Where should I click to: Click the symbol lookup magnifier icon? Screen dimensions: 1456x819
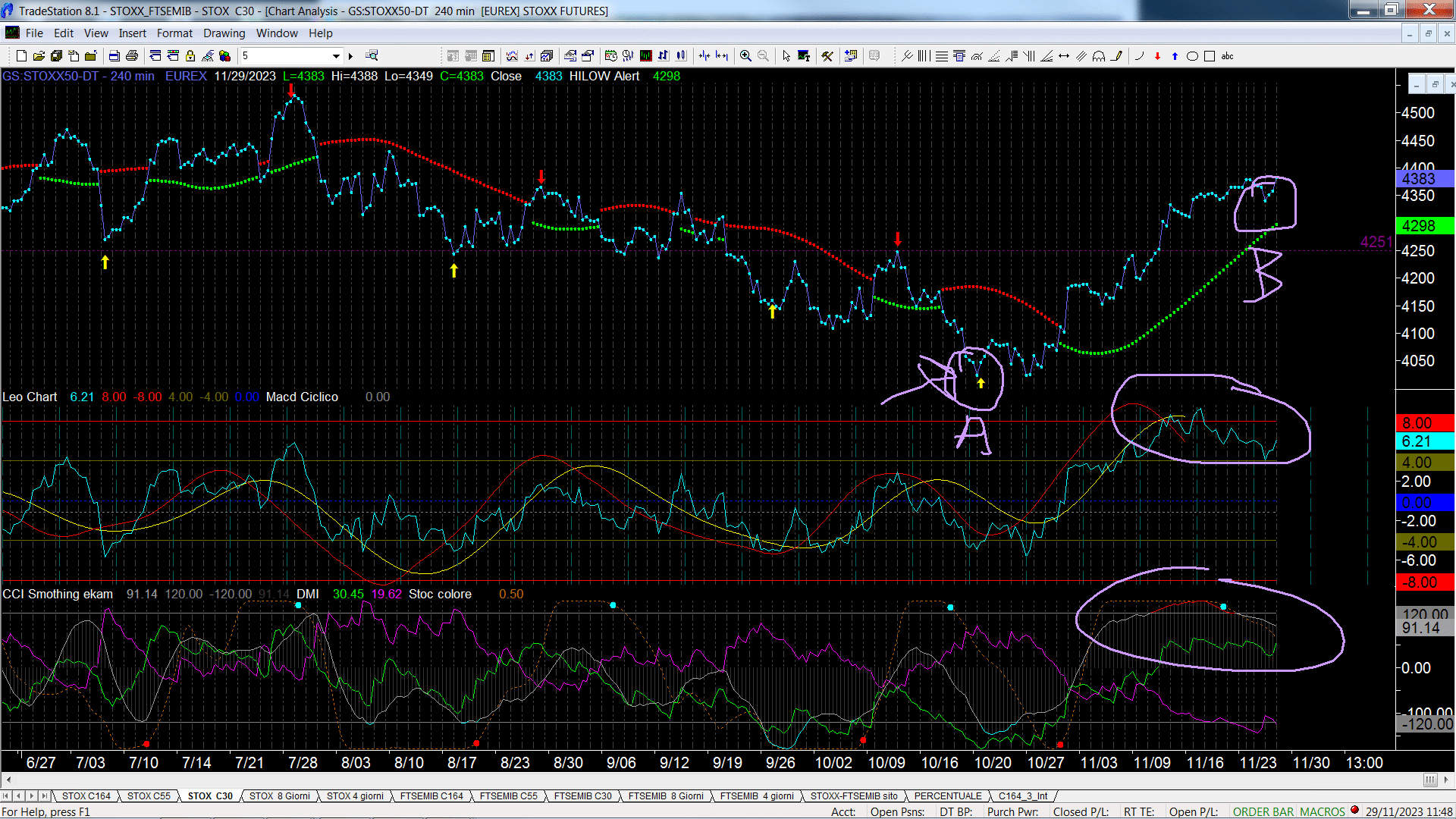coord(372,55)
